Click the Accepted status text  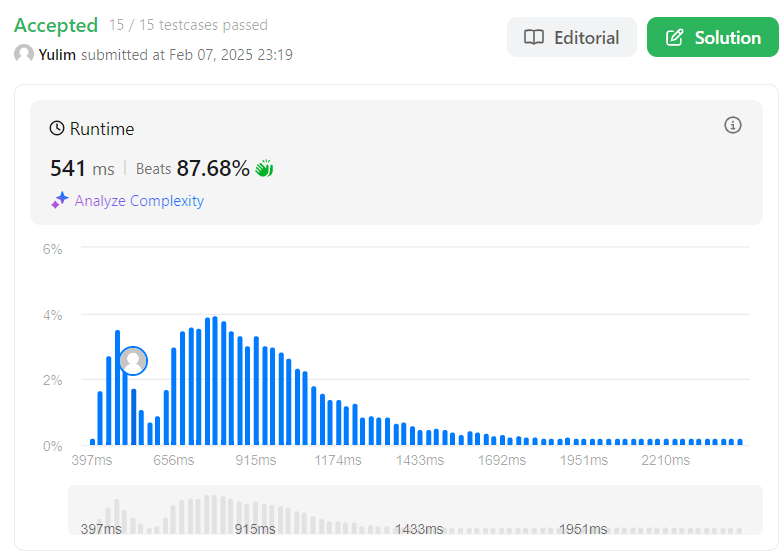tap(56, 25)
